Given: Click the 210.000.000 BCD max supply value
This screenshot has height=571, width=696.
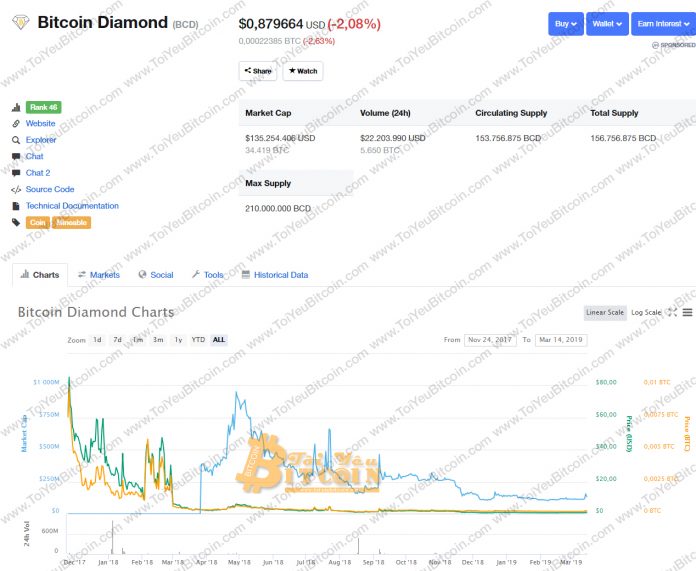Looking at the screenshot, I should coord(278,208).
